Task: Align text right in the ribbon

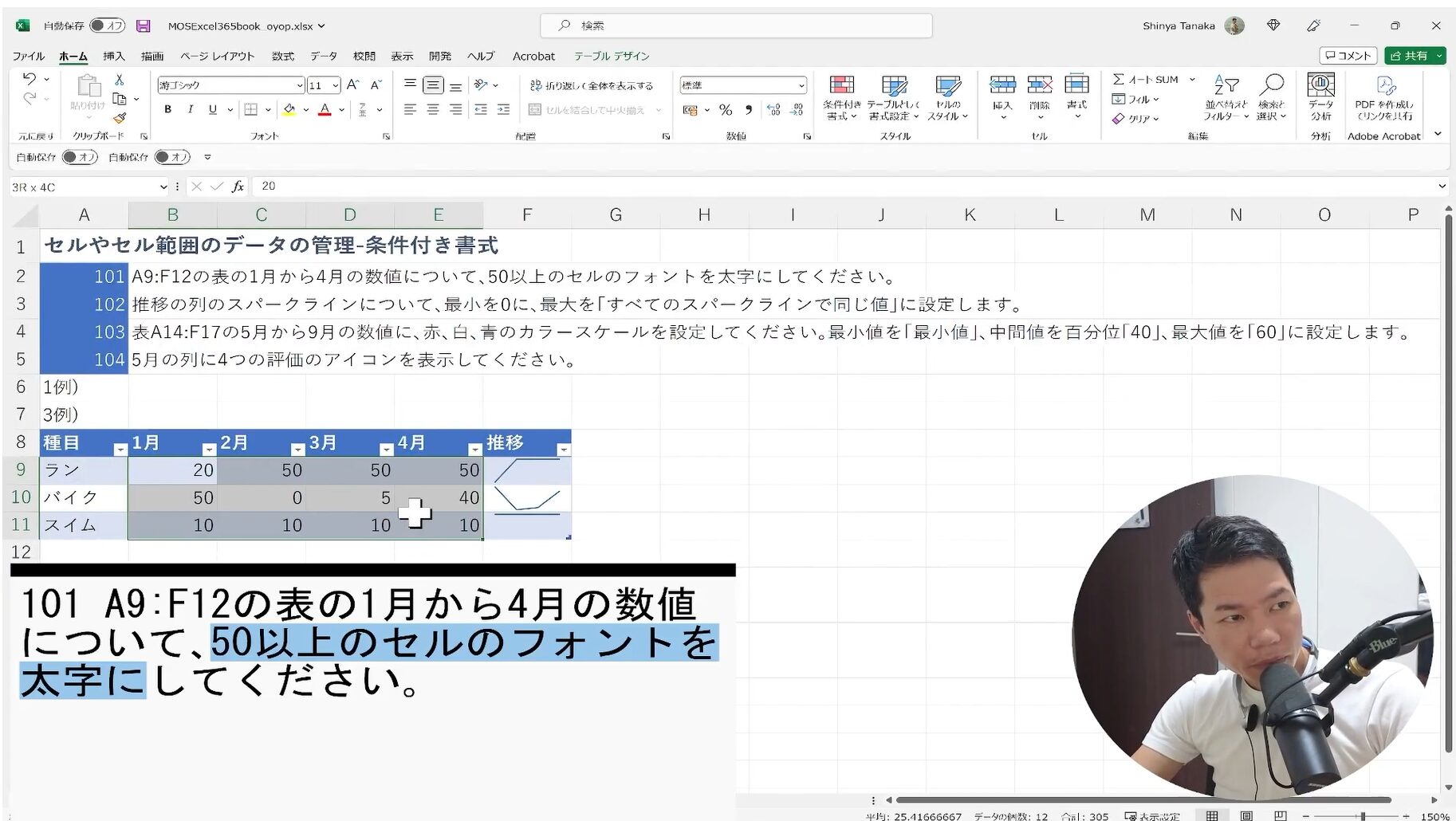Action: tap(455, 109)
